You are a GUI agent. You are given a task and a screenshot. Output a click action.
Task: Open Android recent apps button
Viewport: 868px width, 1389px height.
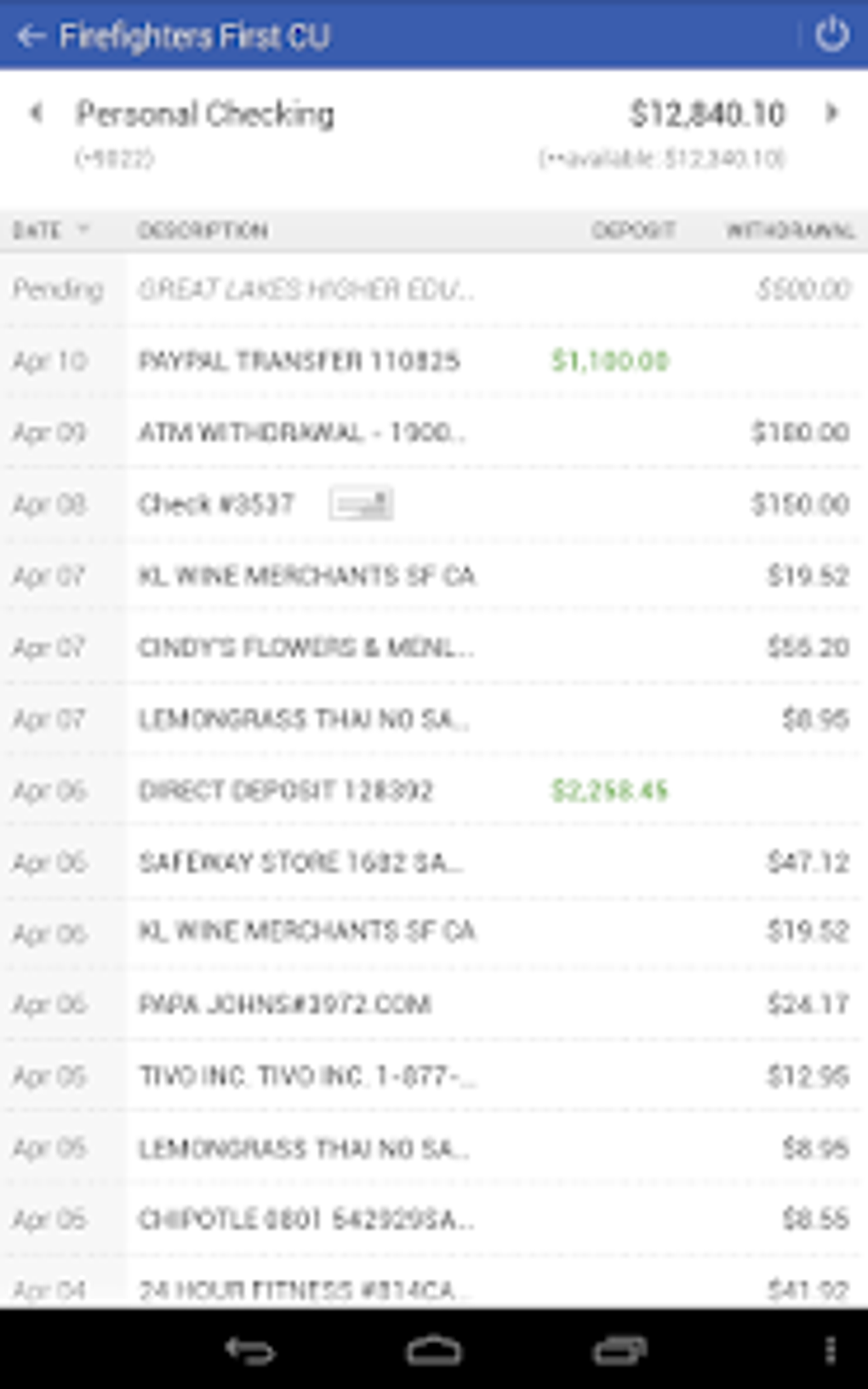(x=619, y=1350)
